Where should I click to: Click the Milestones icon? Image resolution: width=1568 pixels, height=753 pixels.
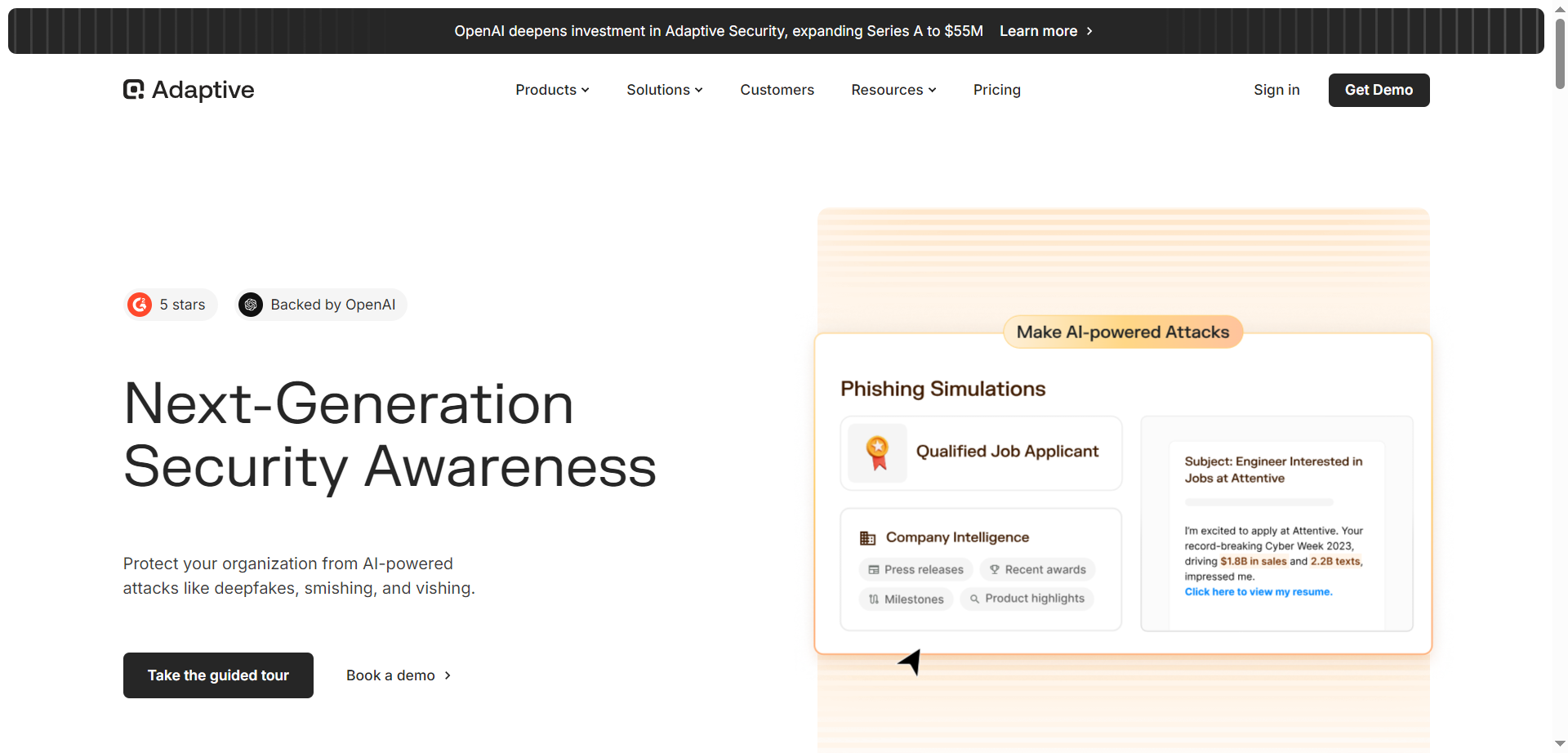[874, 599]
